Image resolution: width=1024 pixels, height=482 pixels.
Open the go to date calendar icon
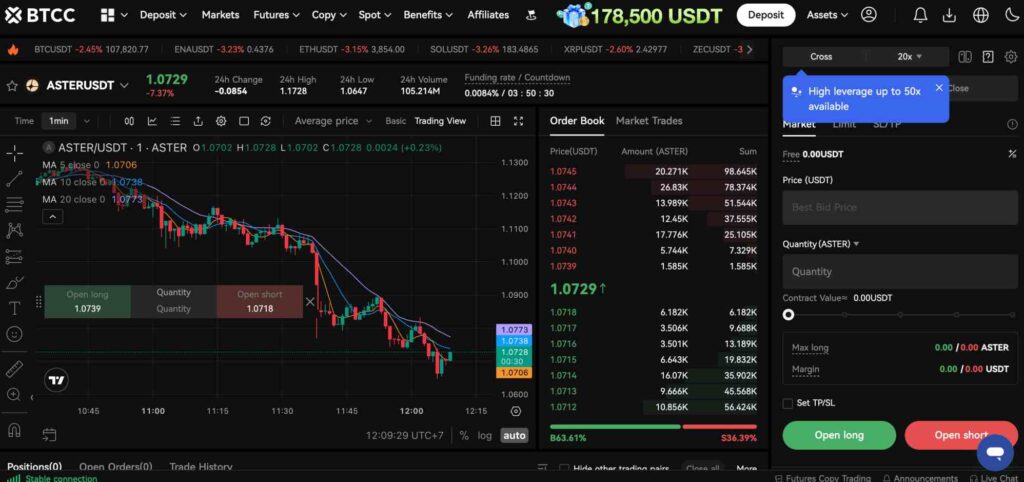pyautogui.click(x=49, y=434)
